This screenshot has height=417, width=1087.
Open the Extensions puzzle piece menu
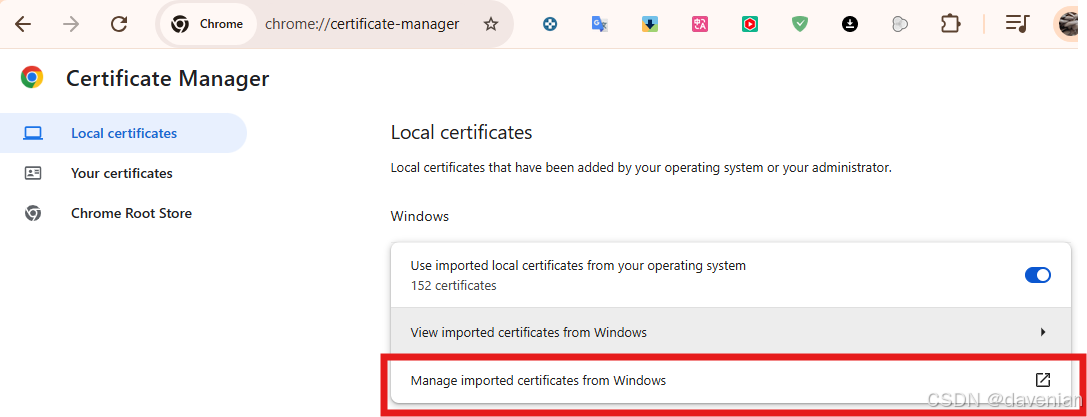pos(950,25)
